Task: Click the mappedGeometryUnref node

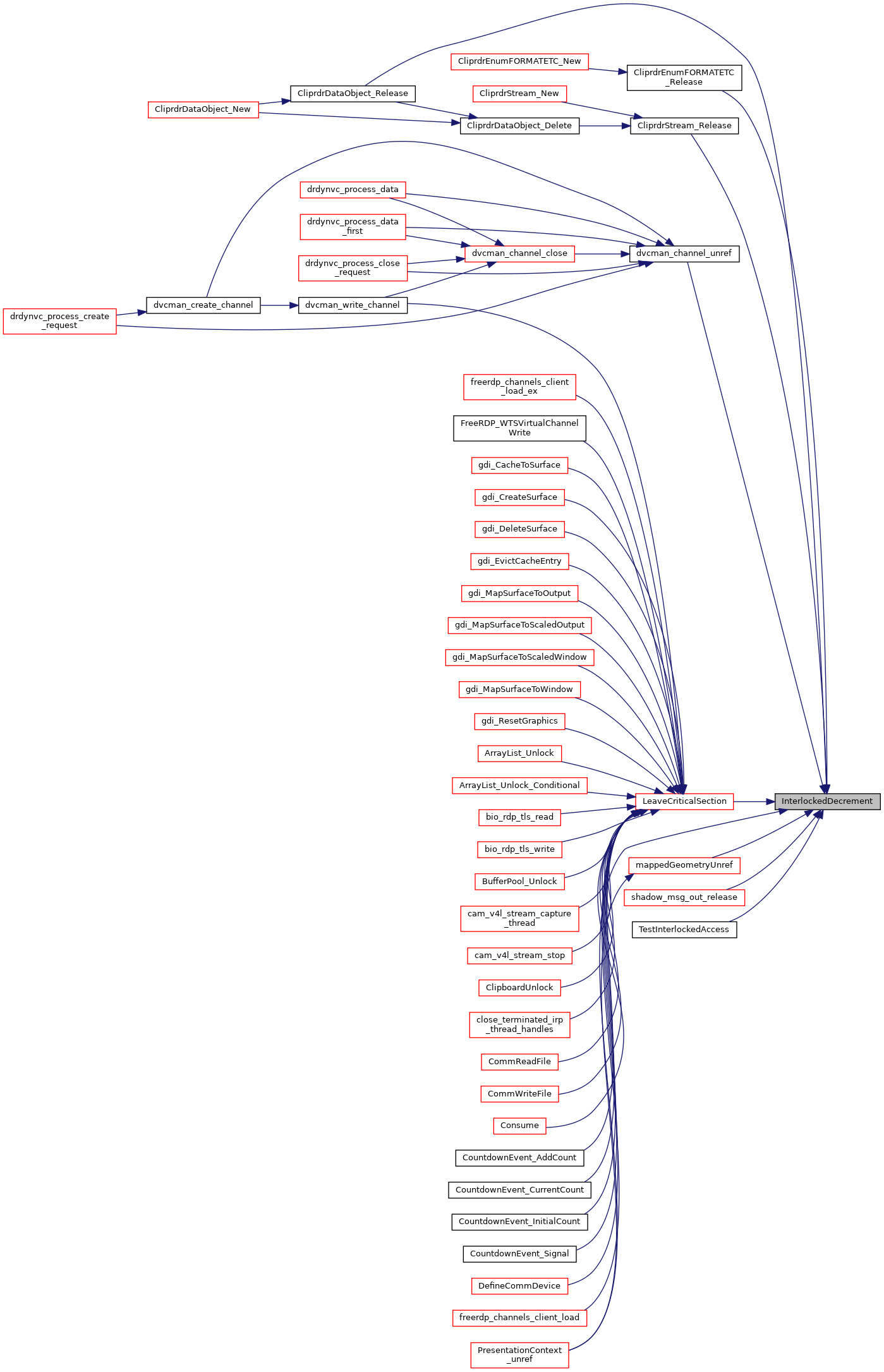Action: pos(684,865)
